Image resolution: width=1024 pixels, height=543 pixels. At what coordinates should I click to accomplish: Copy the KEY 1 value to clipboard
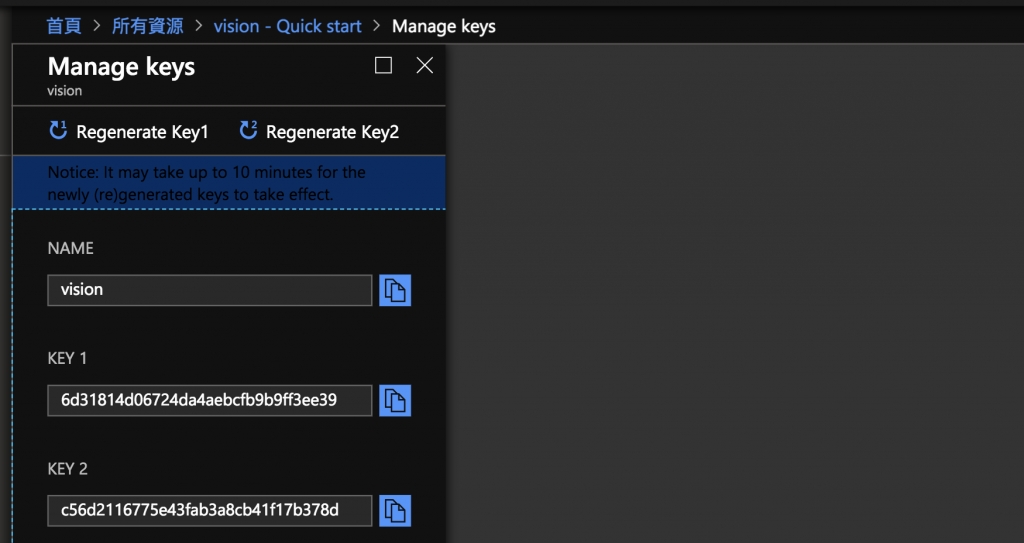(395, 401)
